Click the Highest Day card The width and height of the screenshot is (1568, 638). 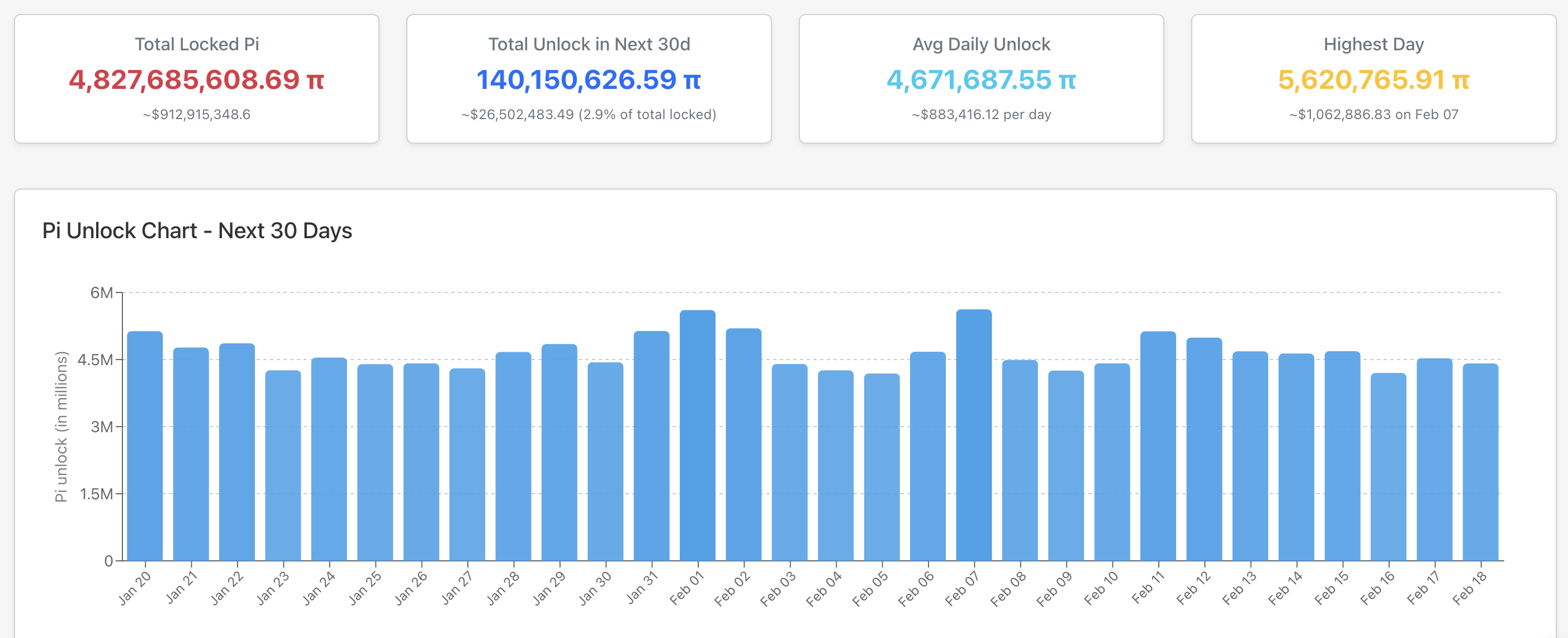coord(1372,79)
